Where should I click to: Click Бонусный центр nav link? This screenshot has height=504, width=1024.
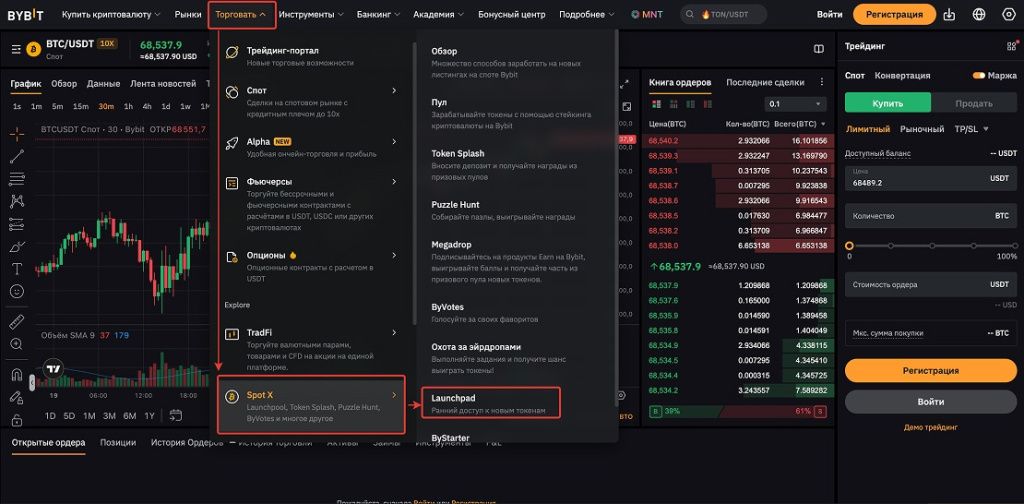(x=511, y=14)
